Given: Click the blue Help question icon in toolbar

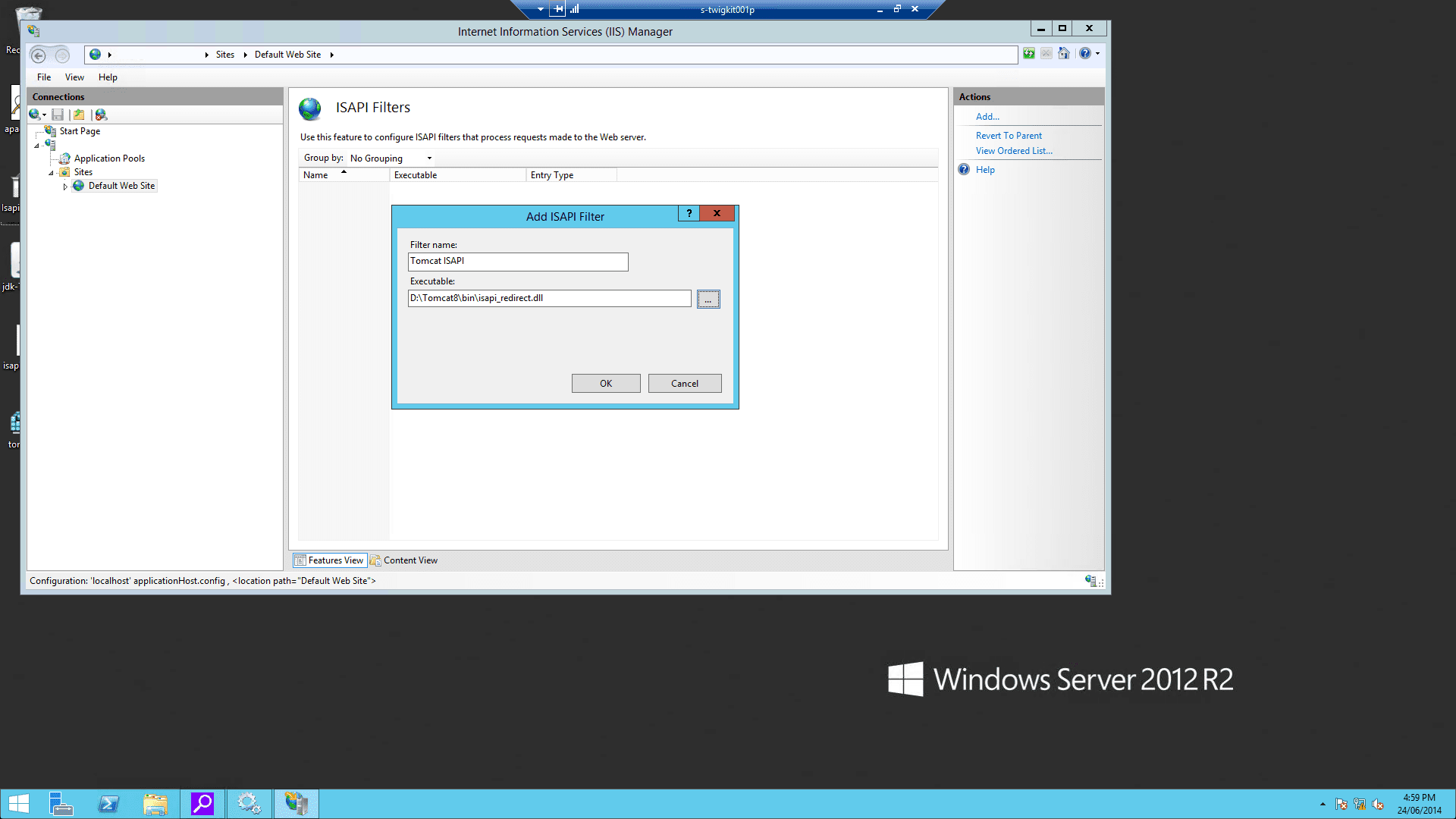Looking at the screenshot, I should tap(1085, 54).
